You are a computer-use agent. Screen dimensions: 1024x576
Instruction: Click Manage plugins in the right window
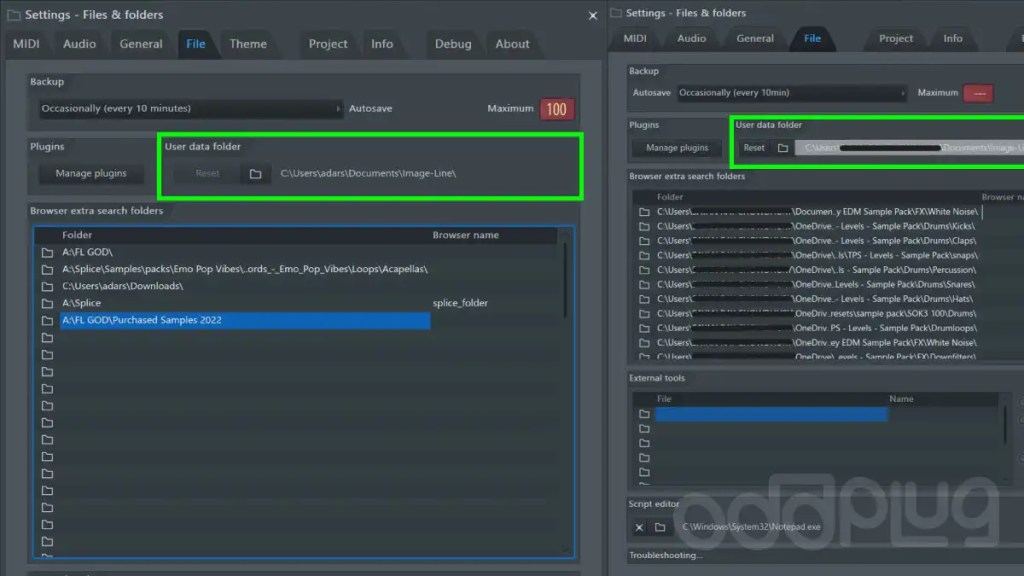pyautogui.click(x=677, y=148)
